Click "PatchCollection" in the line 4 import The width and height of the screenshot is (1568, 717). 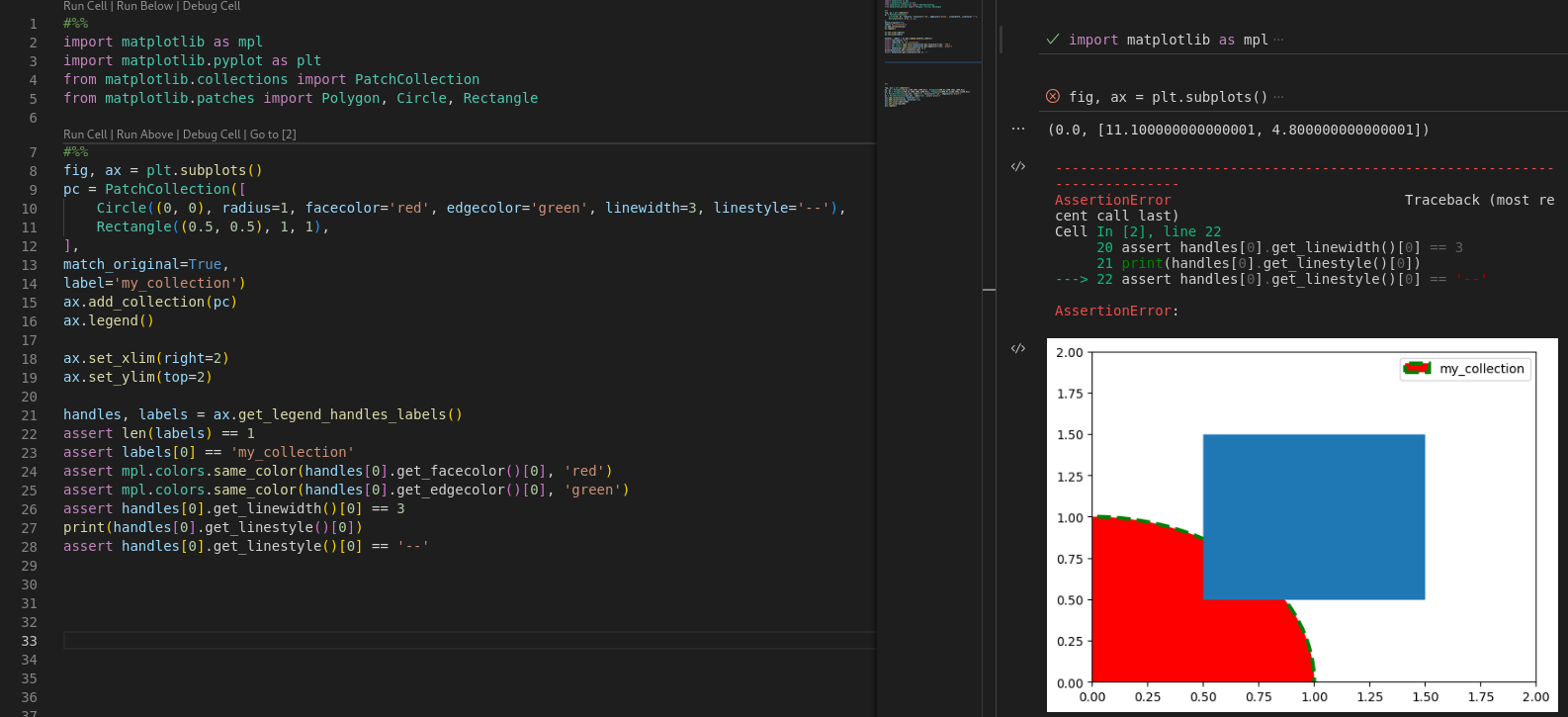point(417,79)
